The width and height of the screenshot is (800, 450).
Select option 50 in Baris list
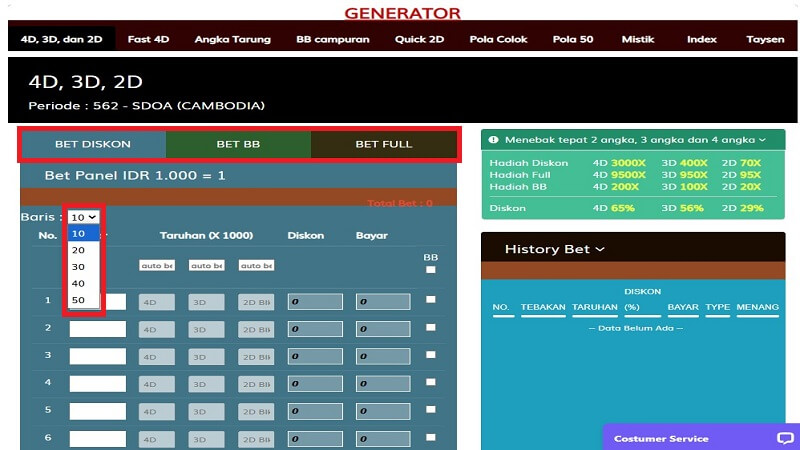pyautogui.click(x=84, y=300)
